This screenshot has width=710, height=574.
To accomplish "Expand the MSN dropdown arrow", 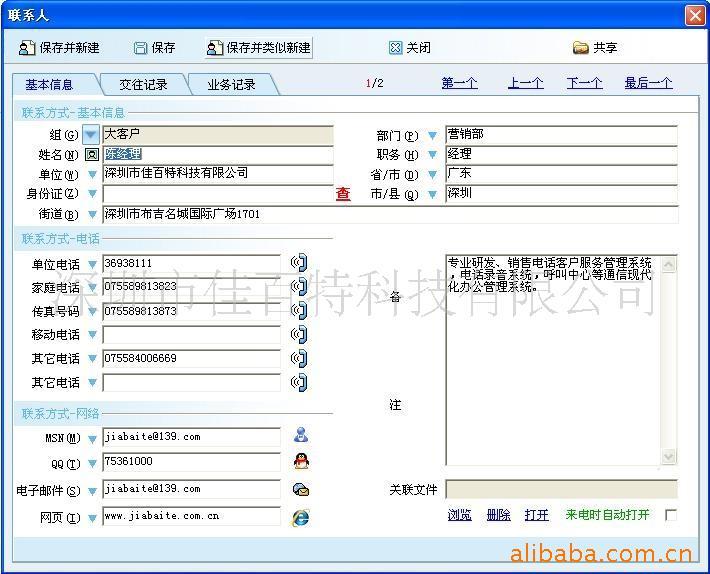I will pyautogui.click(x=92, y=439).
